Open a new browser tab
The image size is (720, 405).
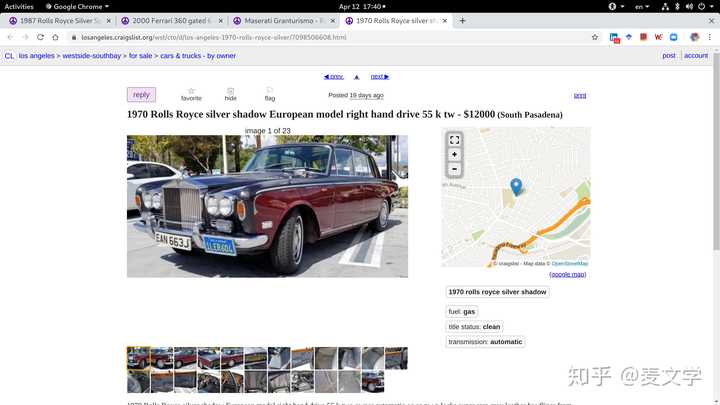click(x=462, y=21)
